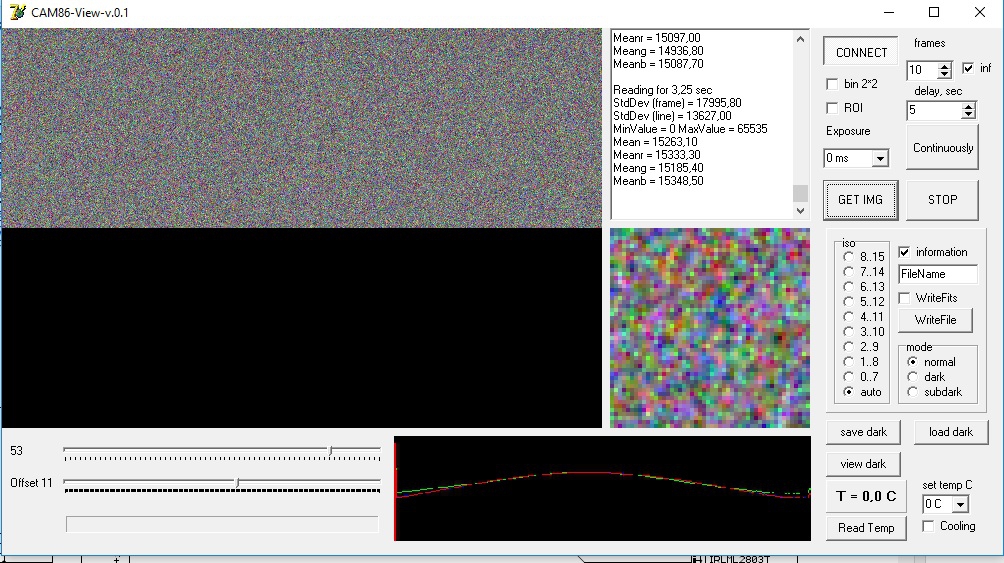The width and height of the screenshot is (1004, 563).
Task: Click the 'Reading for 3,25 sec' log line
Action: [662, 90]
